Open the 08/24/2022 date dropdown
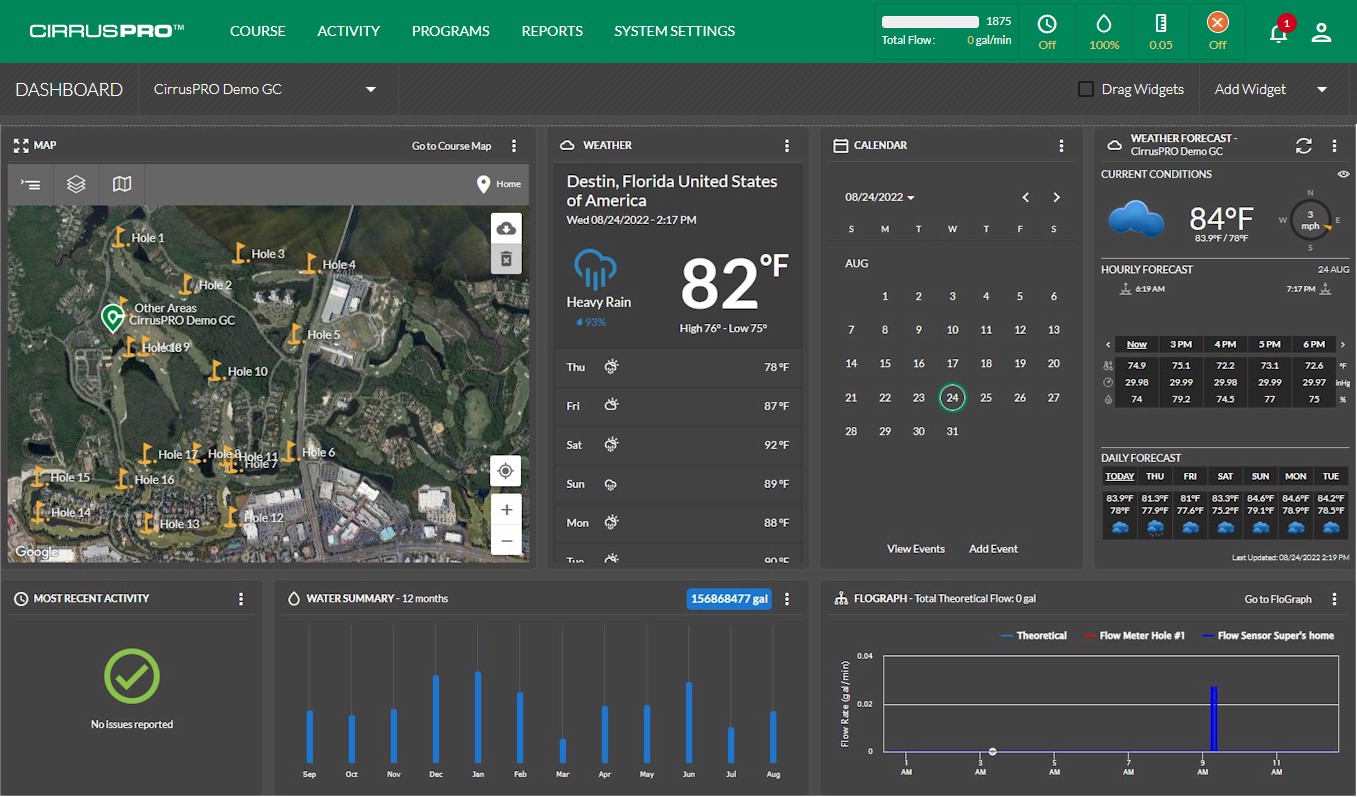 click(880, 197)
